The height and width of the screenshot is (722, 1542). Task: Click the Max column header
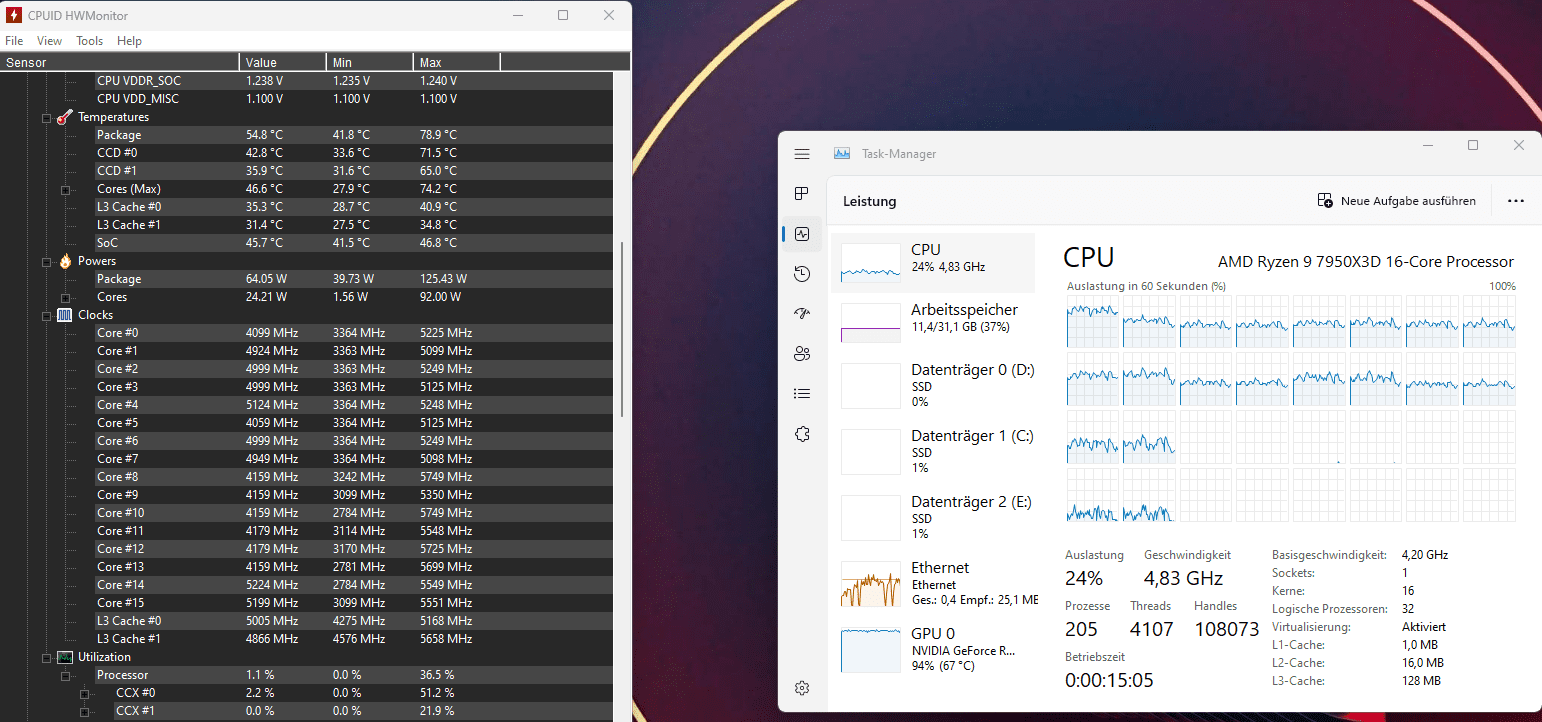(457, 62)
